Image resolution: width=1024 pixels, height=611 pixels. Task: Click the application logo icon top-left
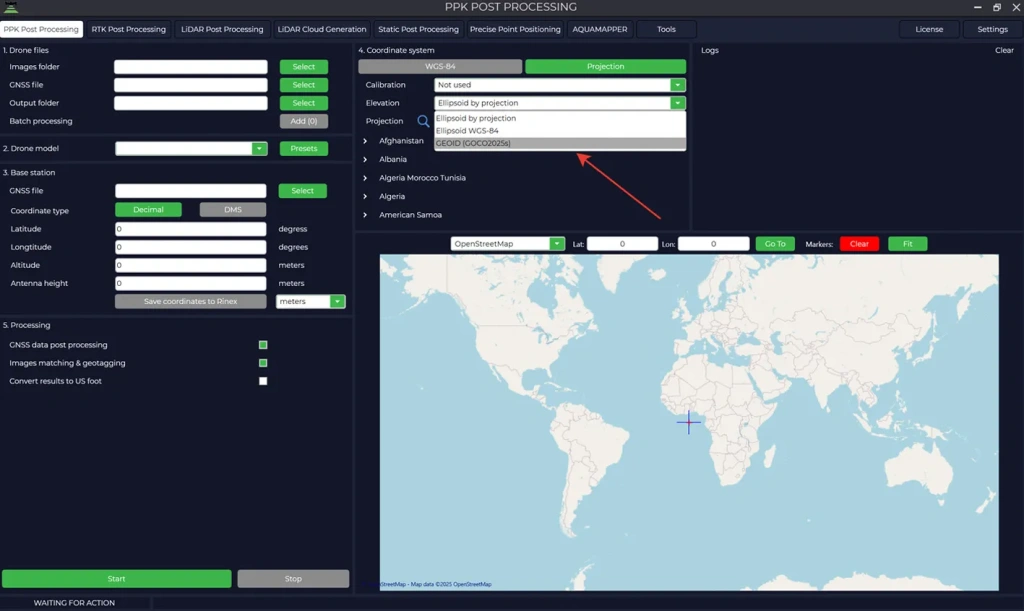click(13, 6)
